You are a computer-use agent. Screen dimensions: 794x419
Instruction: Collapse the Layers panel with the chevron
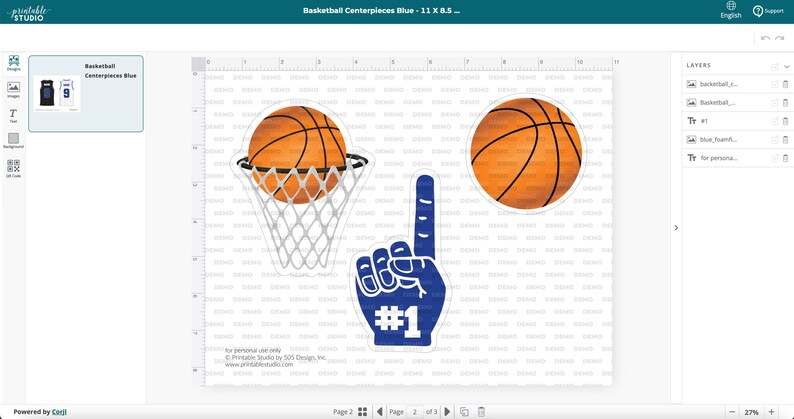(x=786, y=66)
